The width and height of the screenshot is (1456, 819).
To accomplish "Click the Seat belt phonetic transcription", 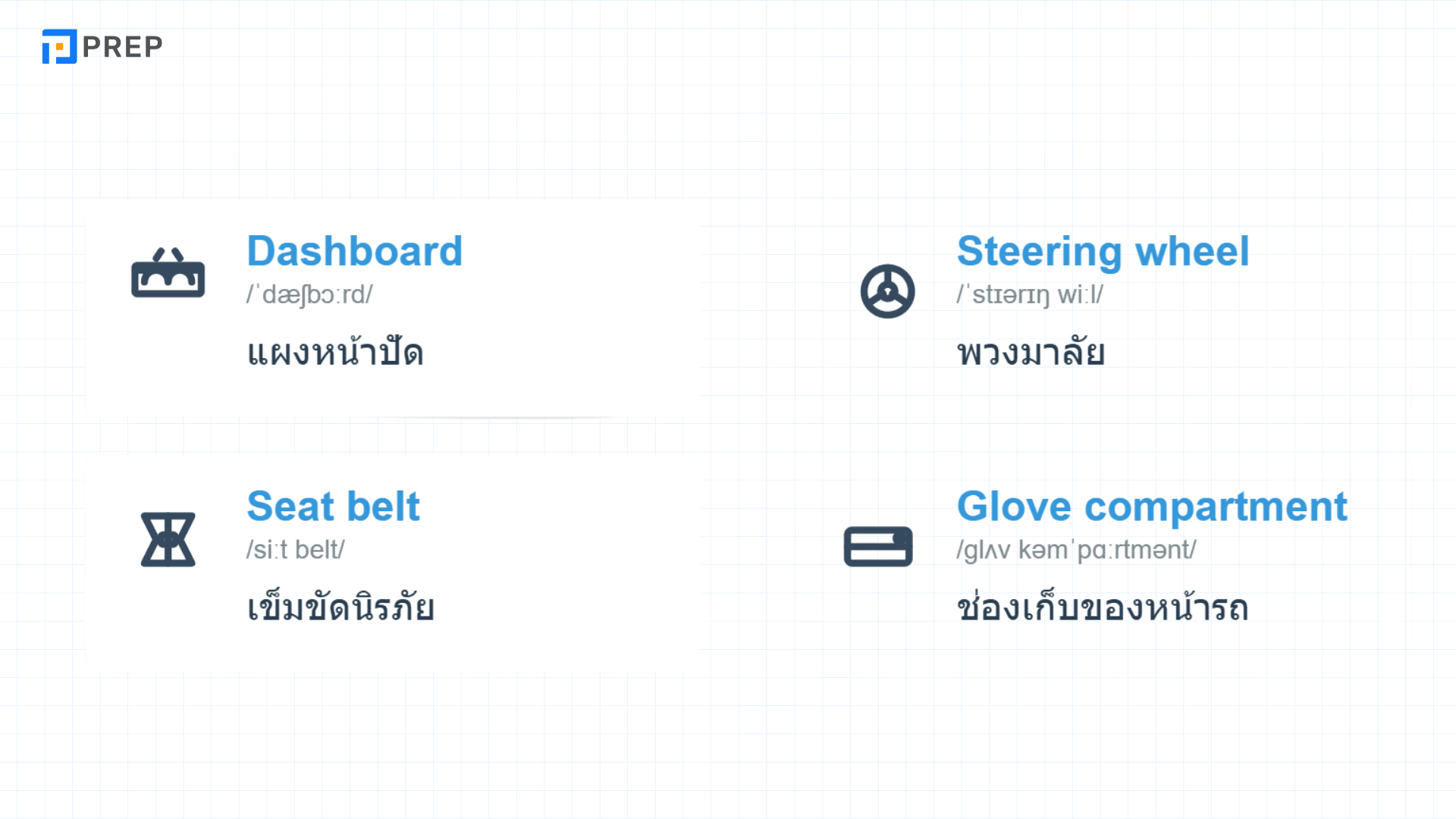I will tap(295, 550).
